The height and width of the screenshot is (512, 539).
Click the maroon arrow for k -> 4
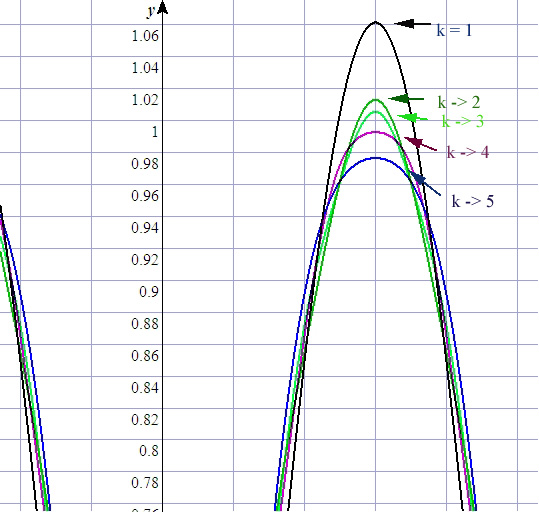[420, 144]
